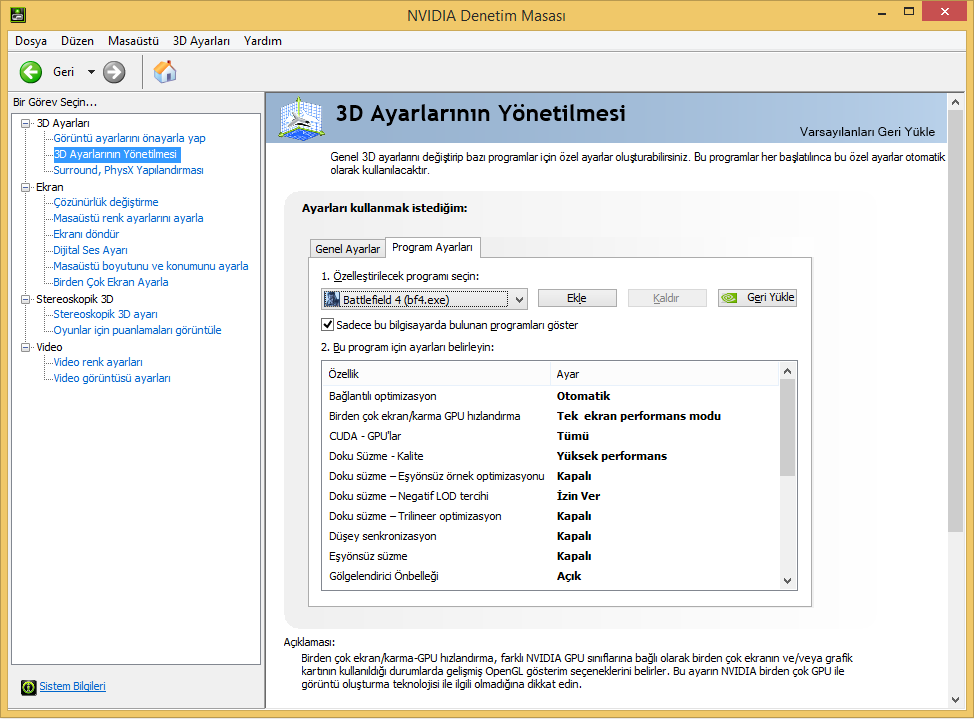Click the main panel scroll-up arrow
Viewport: 974px width, 719px height.
tap(955, 102)
